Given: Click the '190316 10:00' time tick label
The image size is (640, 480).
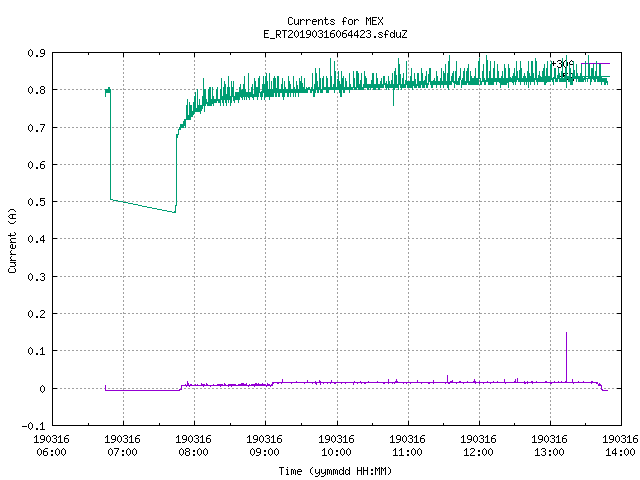Looking at the screenshot, I should click(336, 446).
